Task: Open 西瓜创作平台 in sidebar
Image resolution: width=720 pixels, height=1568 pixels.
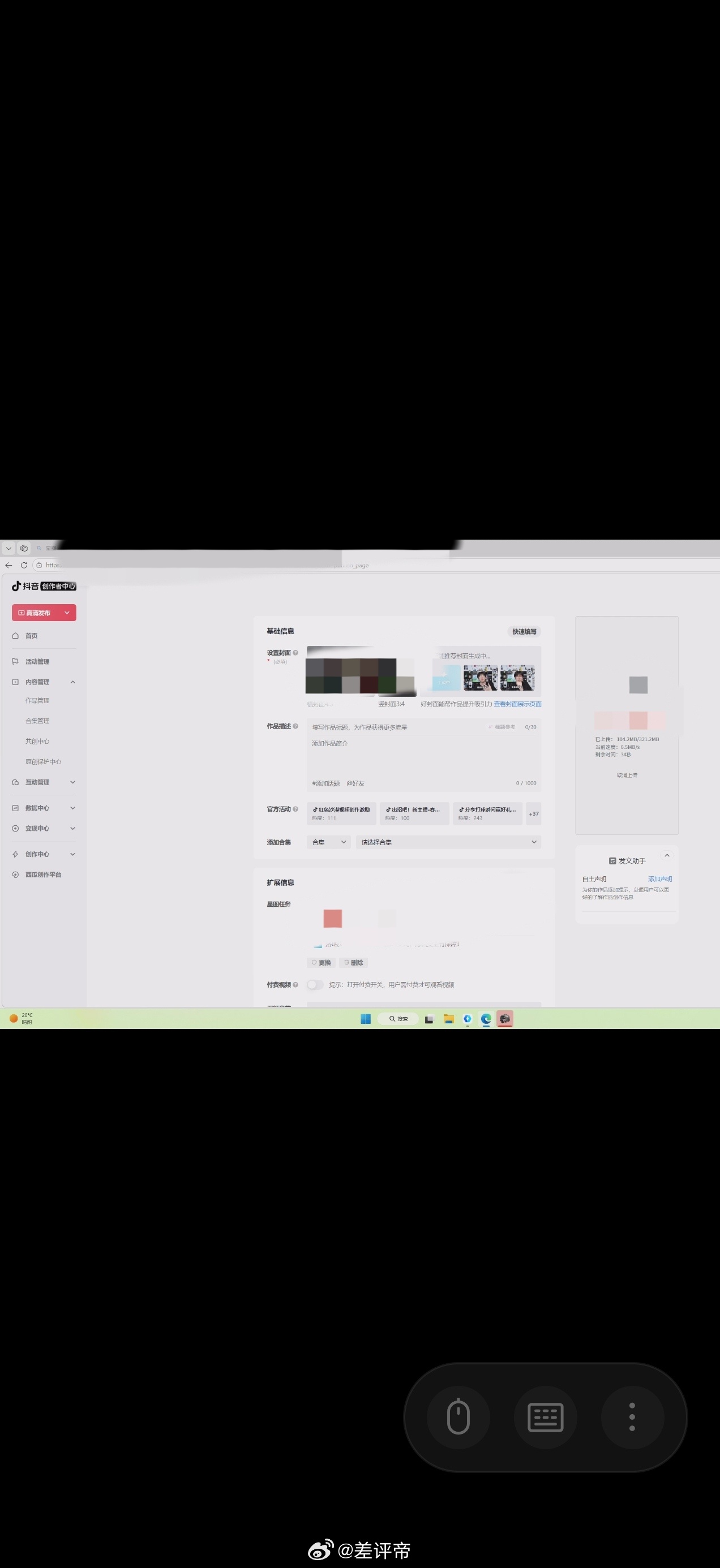Action: coord(43,875)
